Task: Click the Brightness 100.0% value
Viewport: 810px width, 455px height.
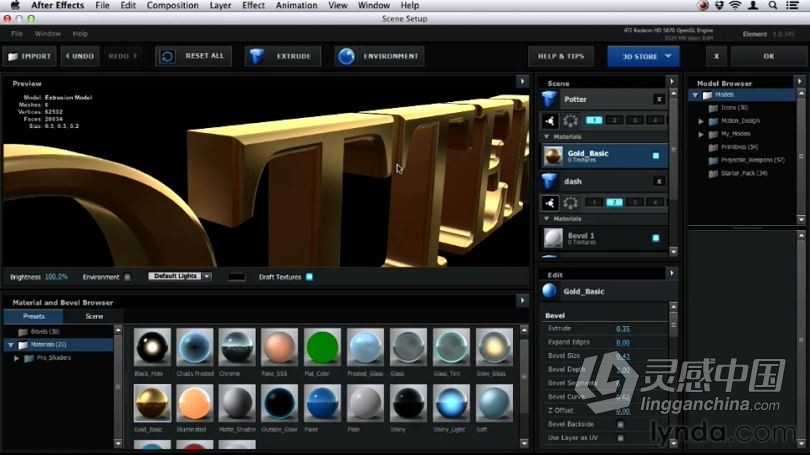Action: point(56,277)
